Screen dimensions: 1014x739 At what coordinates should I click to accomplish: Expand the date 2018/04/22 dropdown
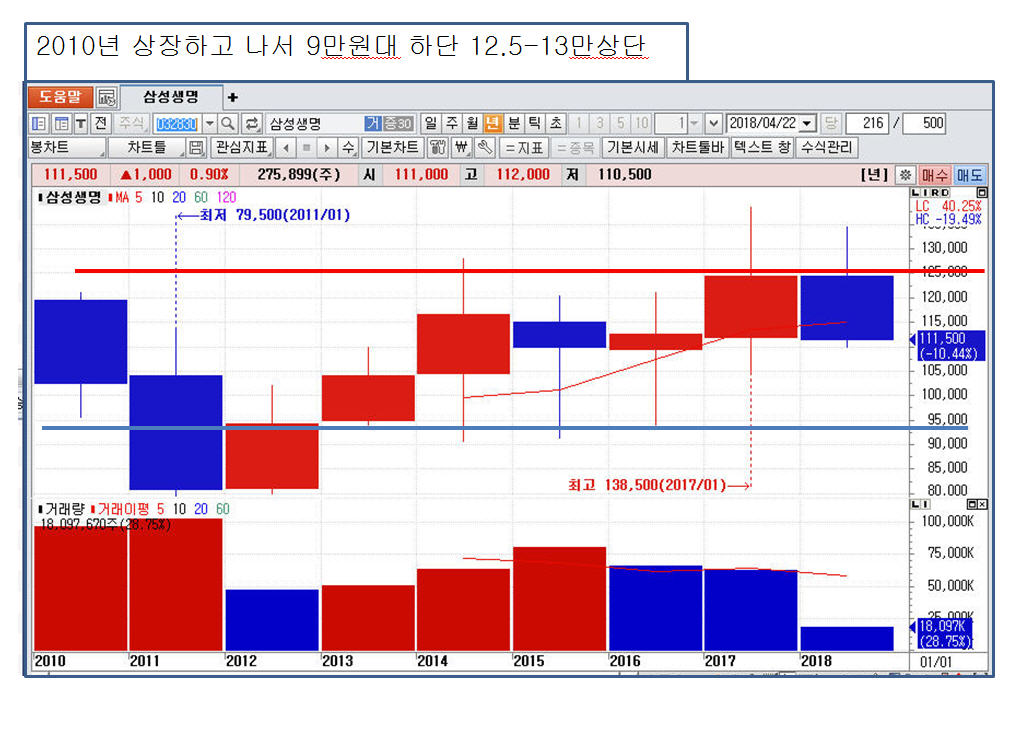click(x=808, y=123)
